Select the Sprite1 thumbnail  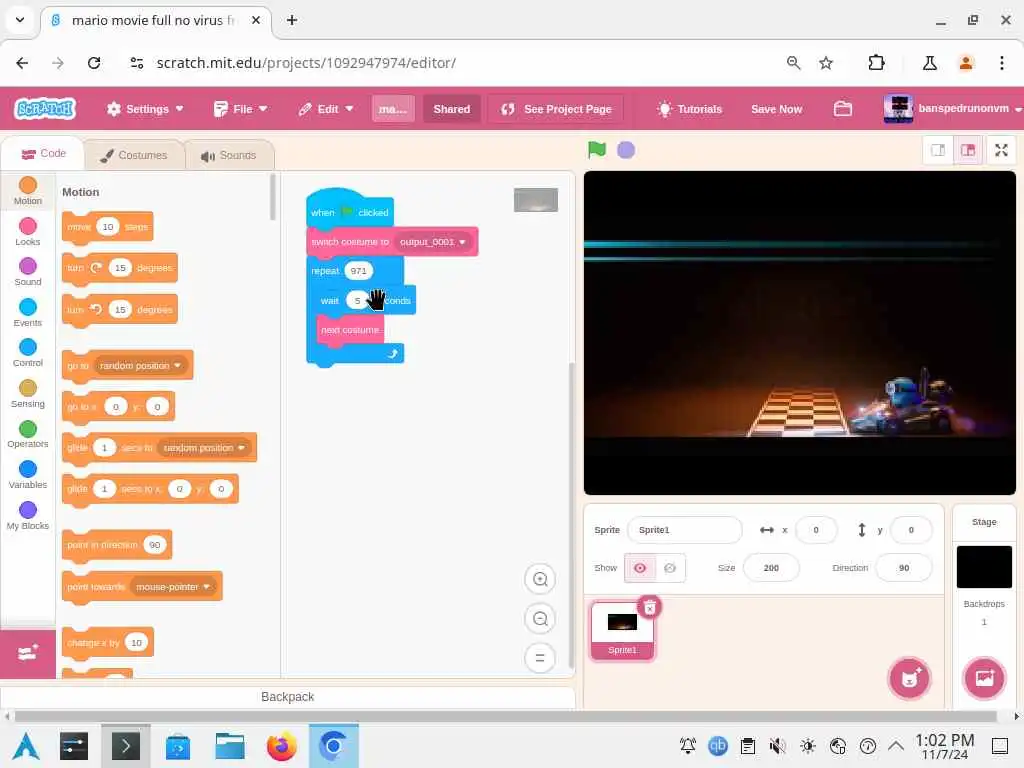click(622, 631)
